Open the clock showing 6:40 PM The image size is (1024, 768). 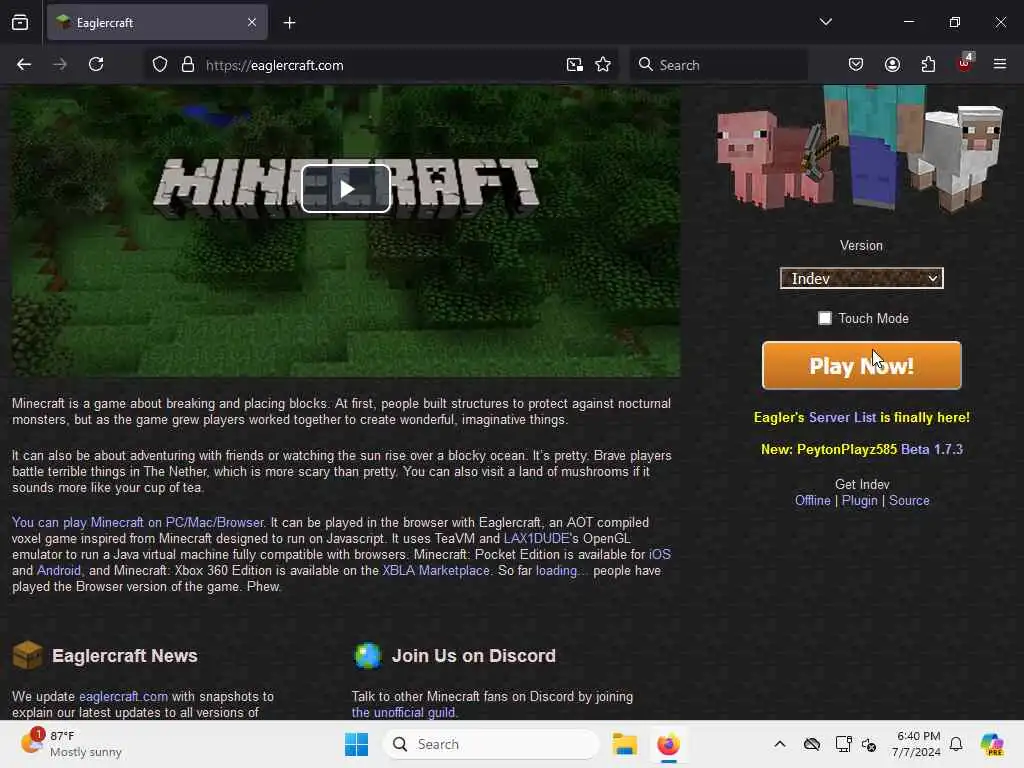(x=916, y=744)
